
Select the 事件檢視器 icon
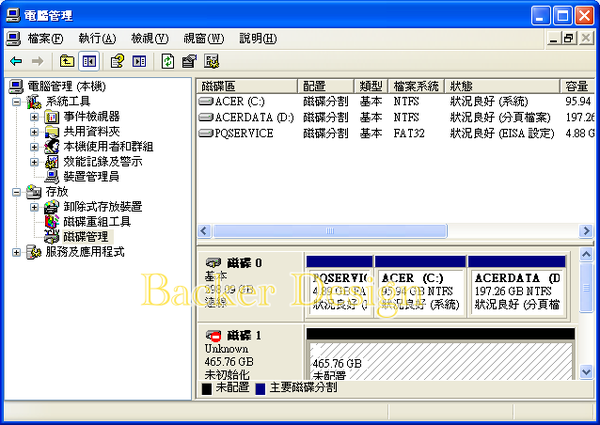(52, 116)
